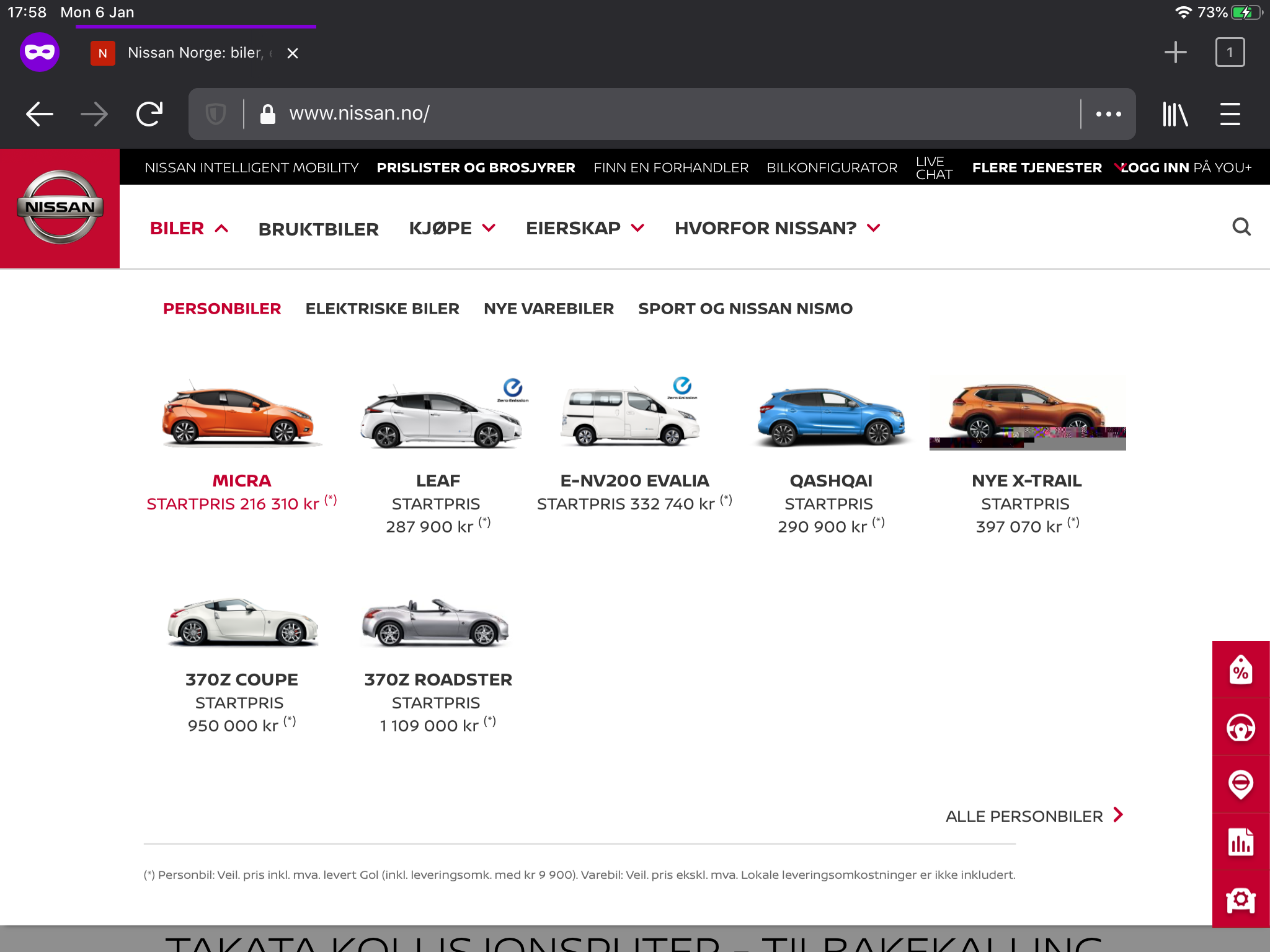Open FINN EN FORHANDLER link
The image size is (1270, 952).
[671, 167]
